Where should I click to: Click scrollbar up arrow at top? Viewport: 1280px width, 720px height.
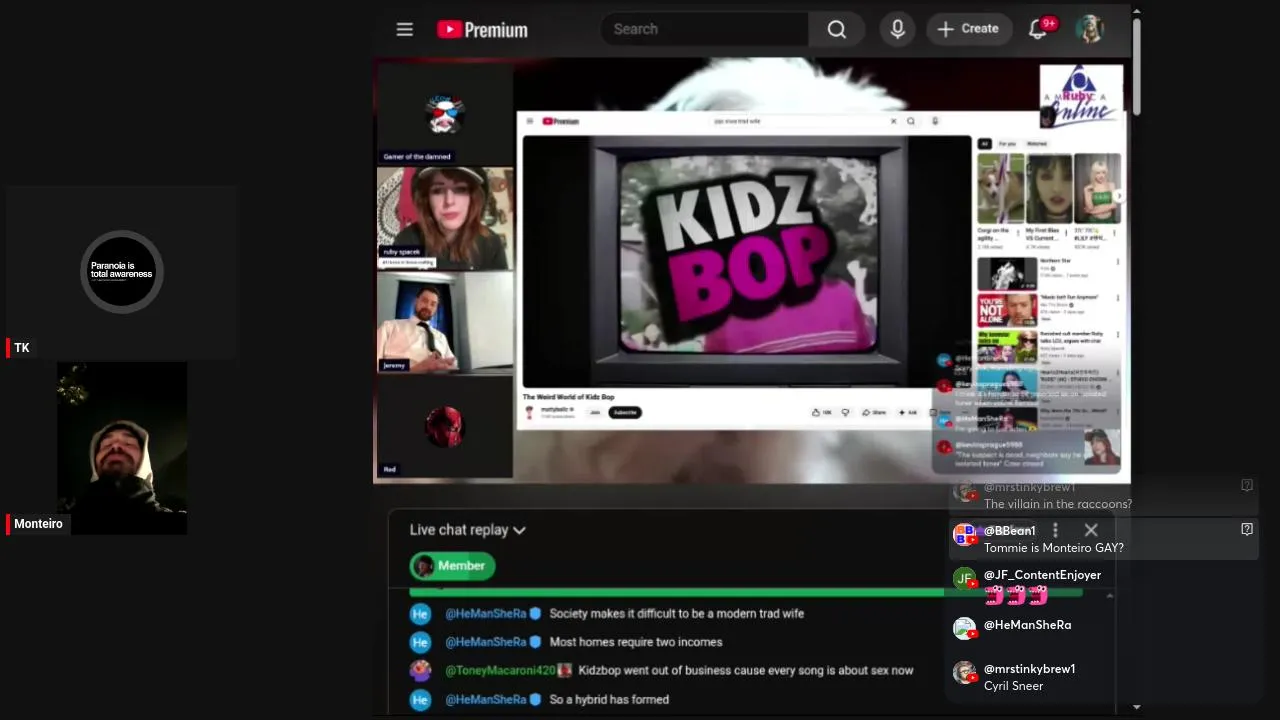tap(1136, 10)
